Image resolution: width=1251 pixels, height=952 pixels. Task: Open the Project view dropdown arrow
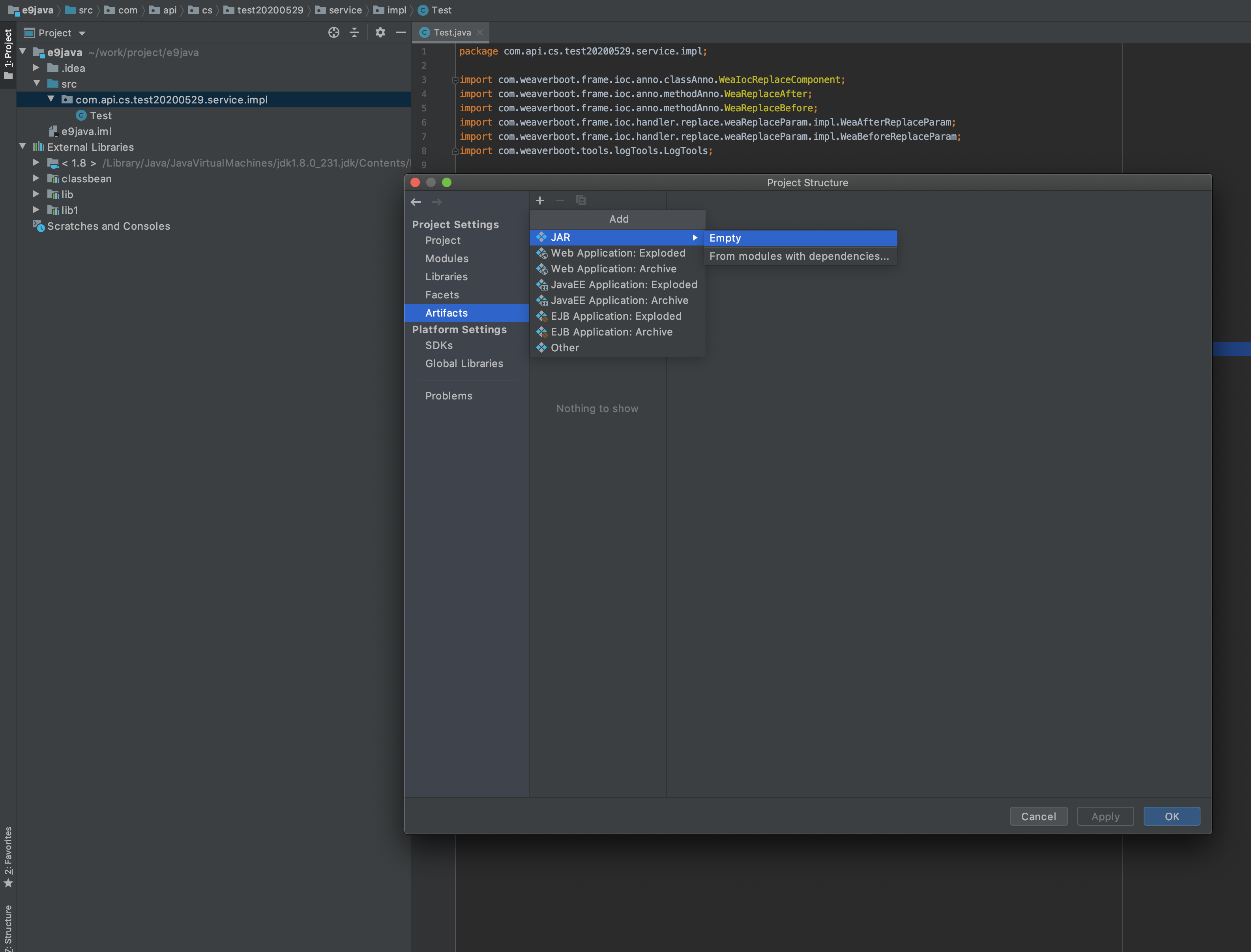coord(82,34)
